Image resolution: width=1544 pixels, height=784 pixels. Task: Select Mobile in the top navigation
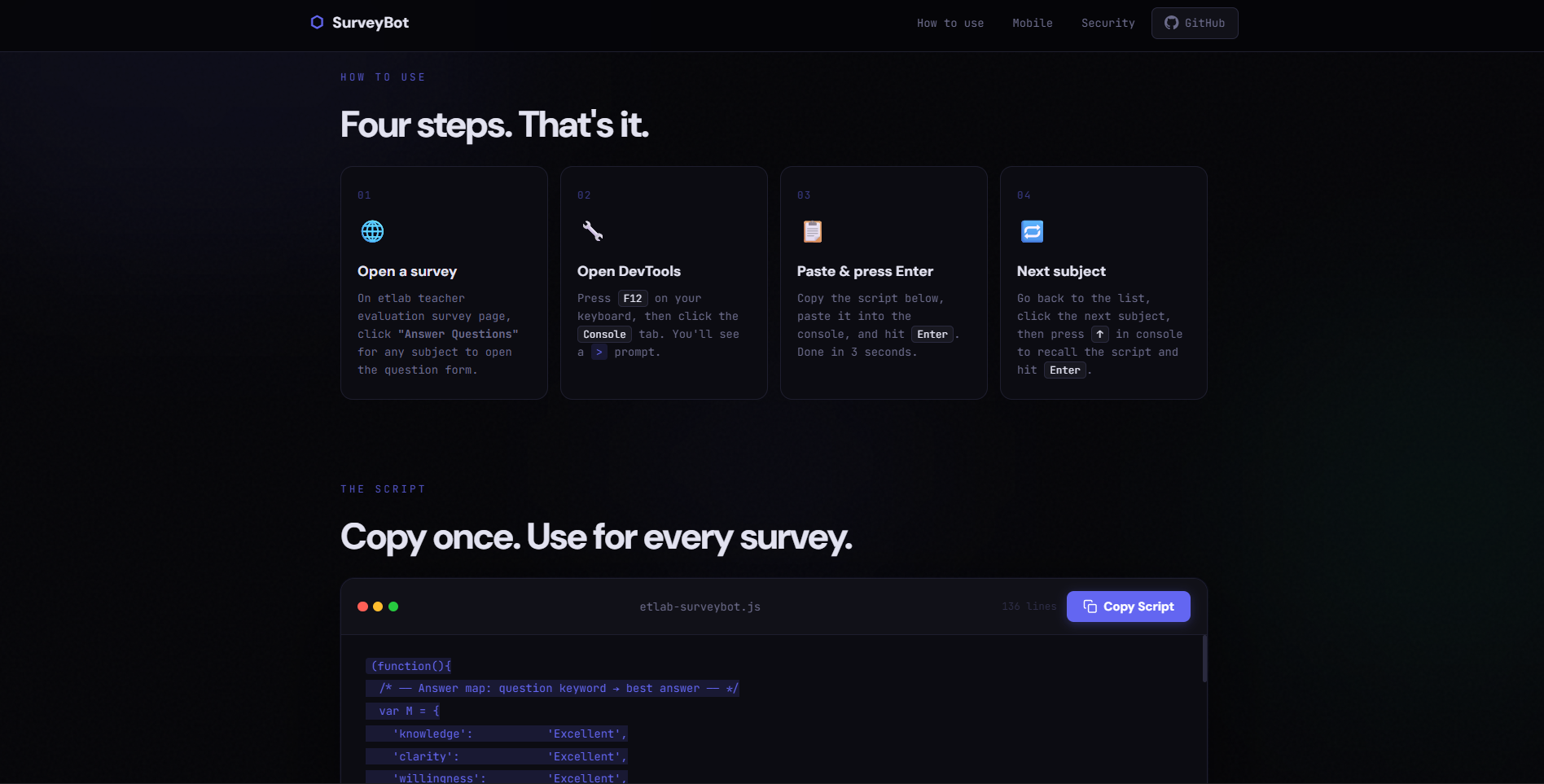coord(1032,23)
